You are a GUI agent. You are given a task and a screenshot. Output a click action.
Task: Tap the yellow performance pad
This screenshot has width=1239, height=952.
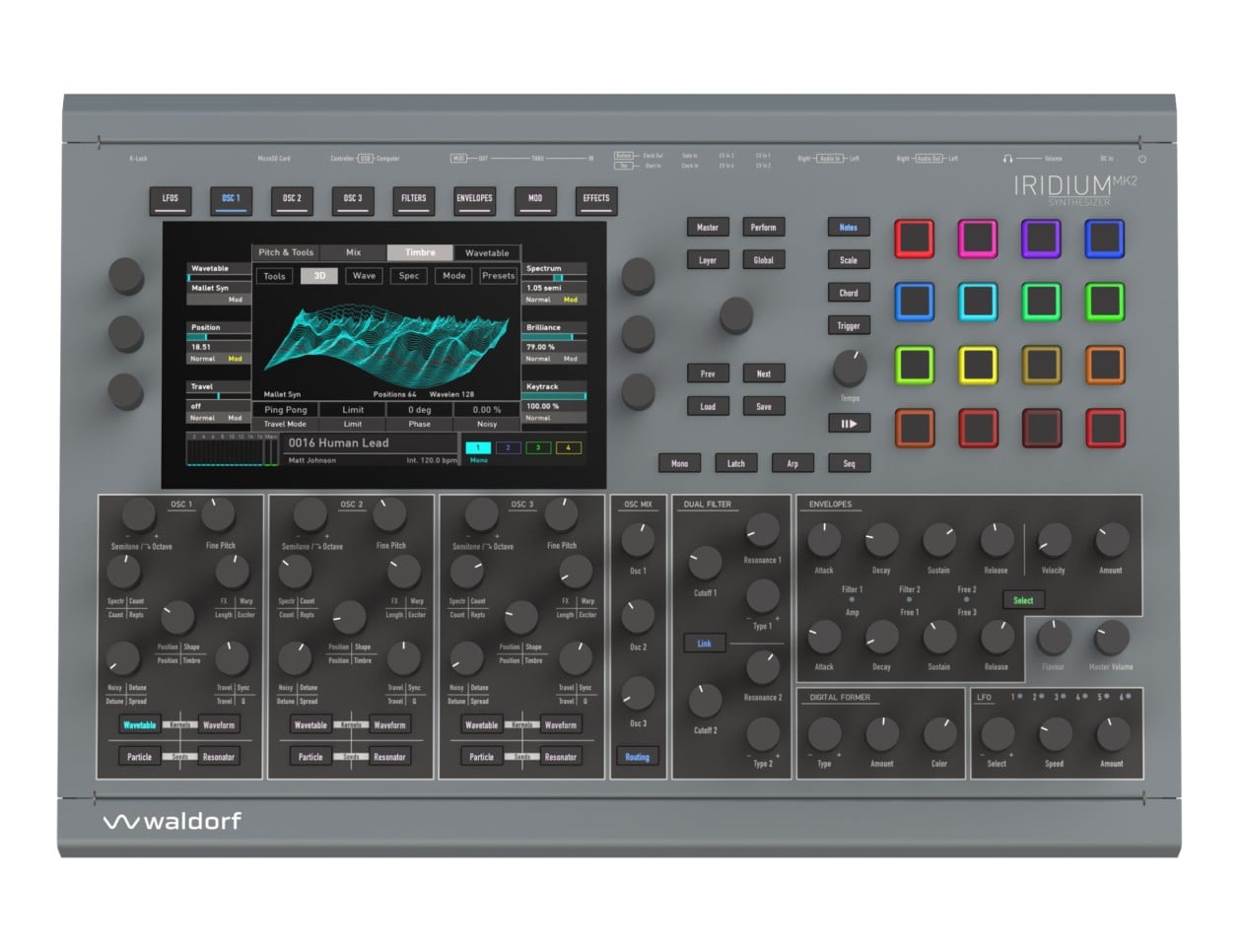click(977, 366)
